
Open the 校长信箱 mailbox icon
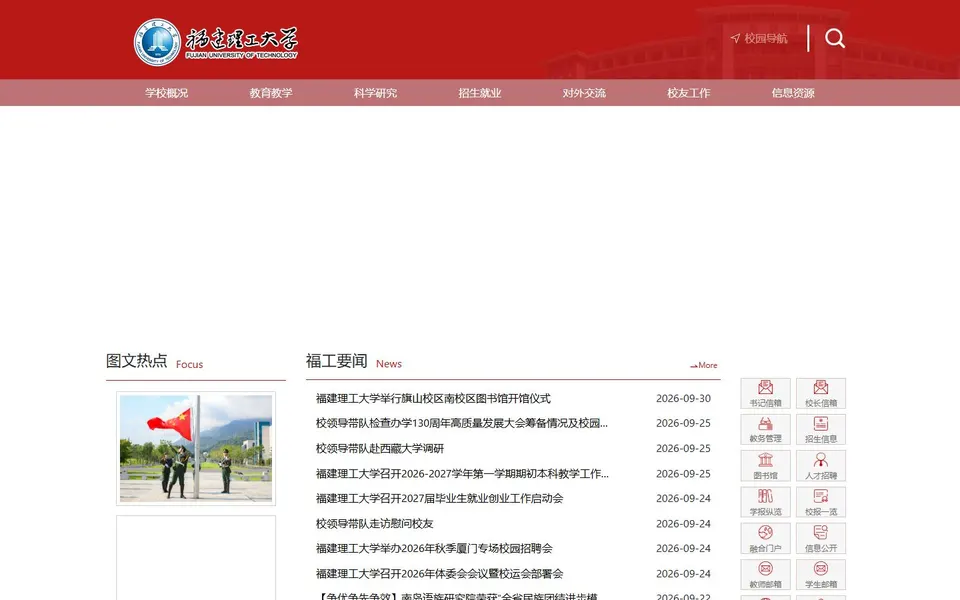click(821, 393)
